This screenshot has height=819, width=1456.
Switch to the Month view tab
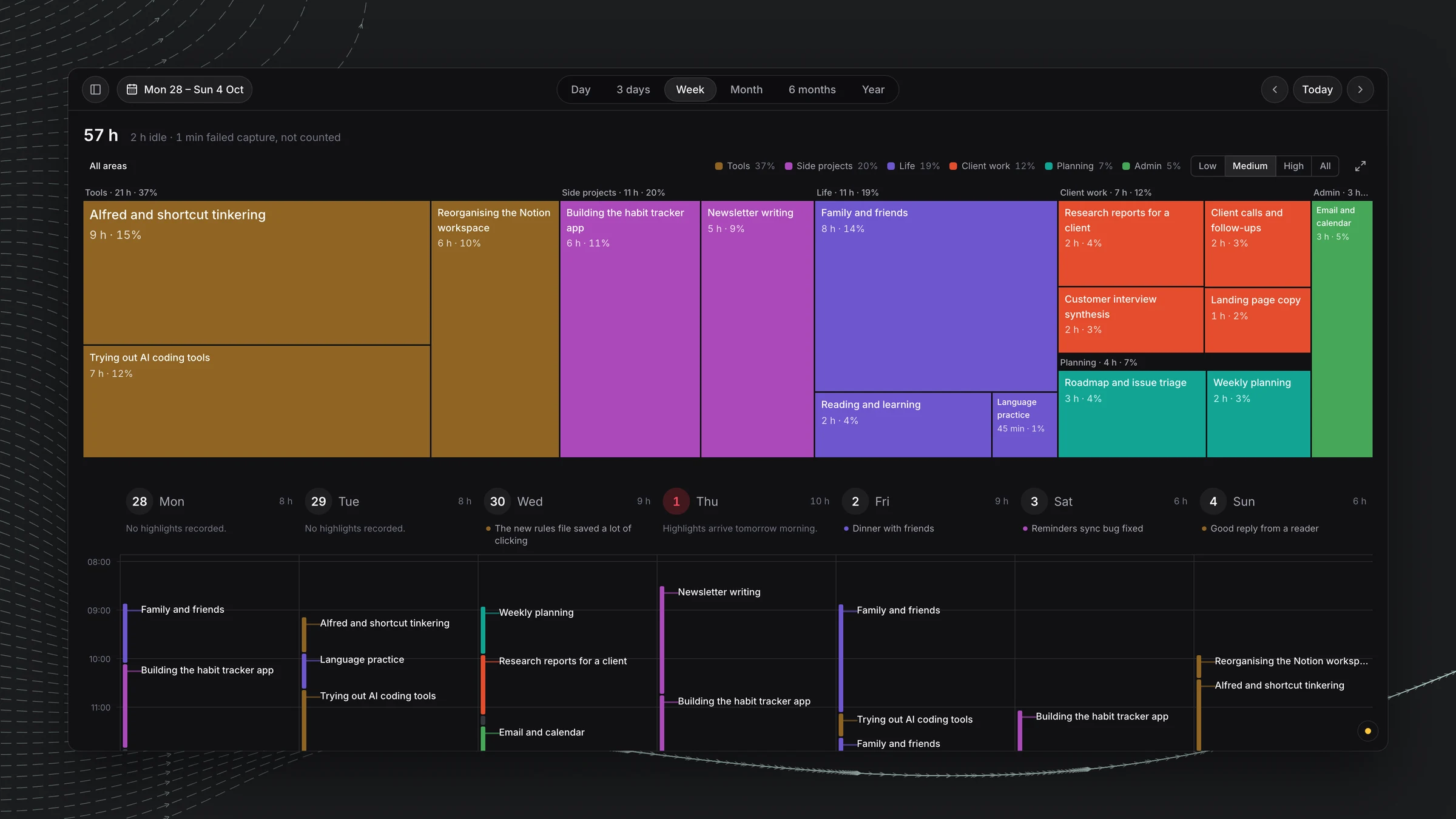(746, 89)
